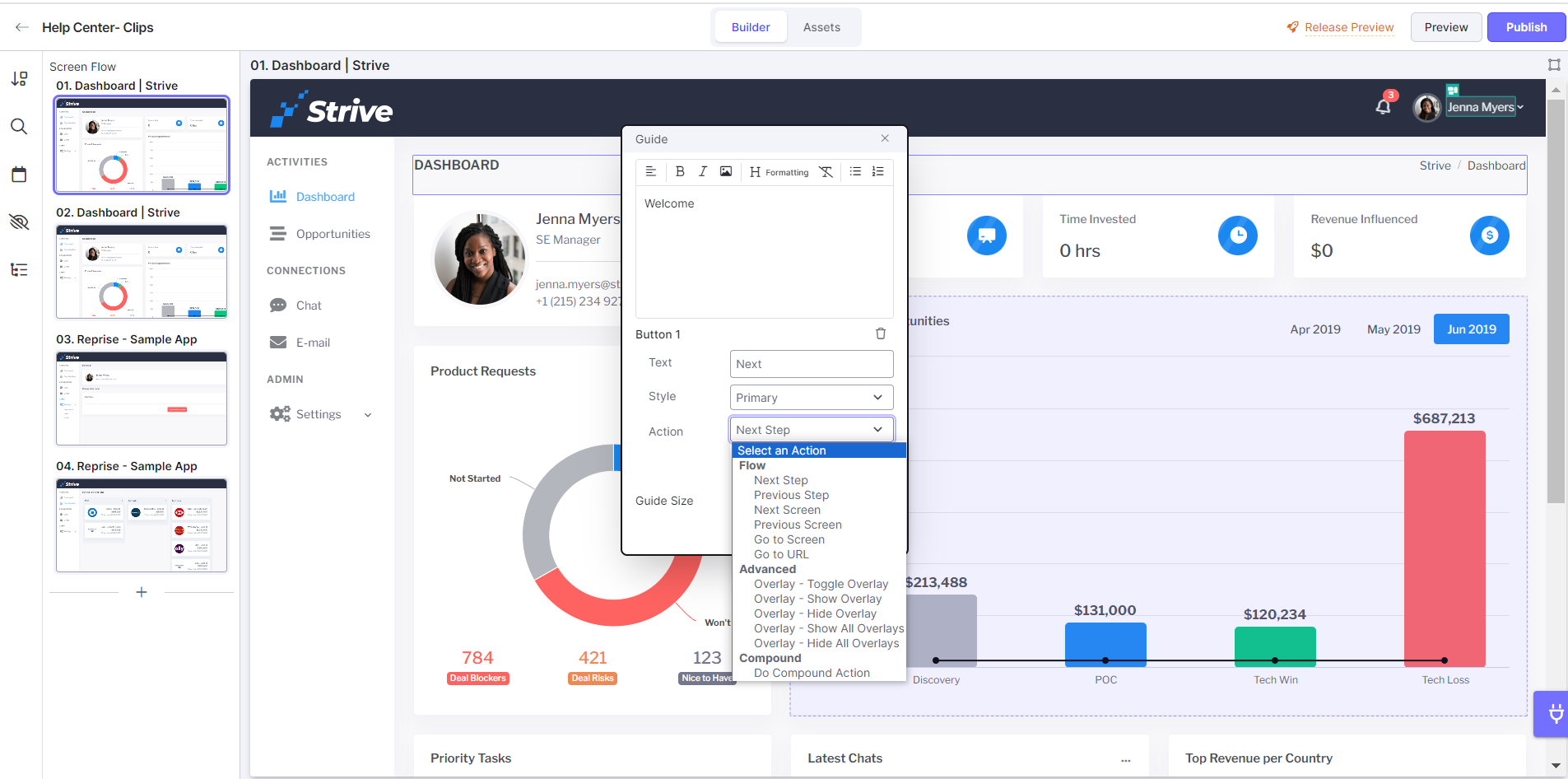The image size is (1568, 779).
Task: Click the Revenue Influenced dollar icon
Action: click(x=1490, y=236)
